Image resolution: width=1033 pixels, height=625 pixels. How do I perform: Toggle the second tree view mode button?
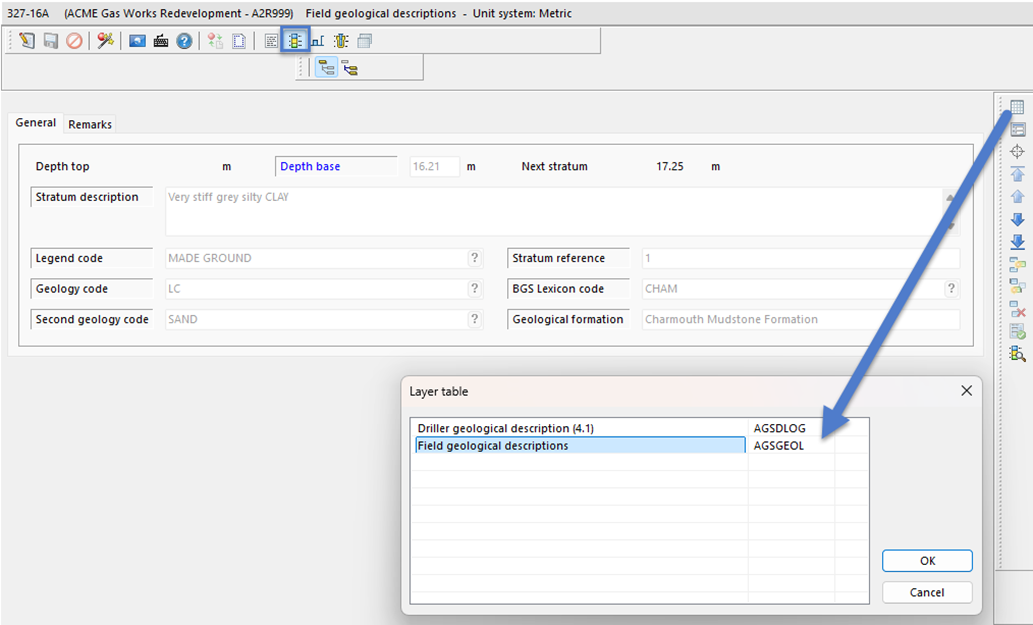coord(349,68)
